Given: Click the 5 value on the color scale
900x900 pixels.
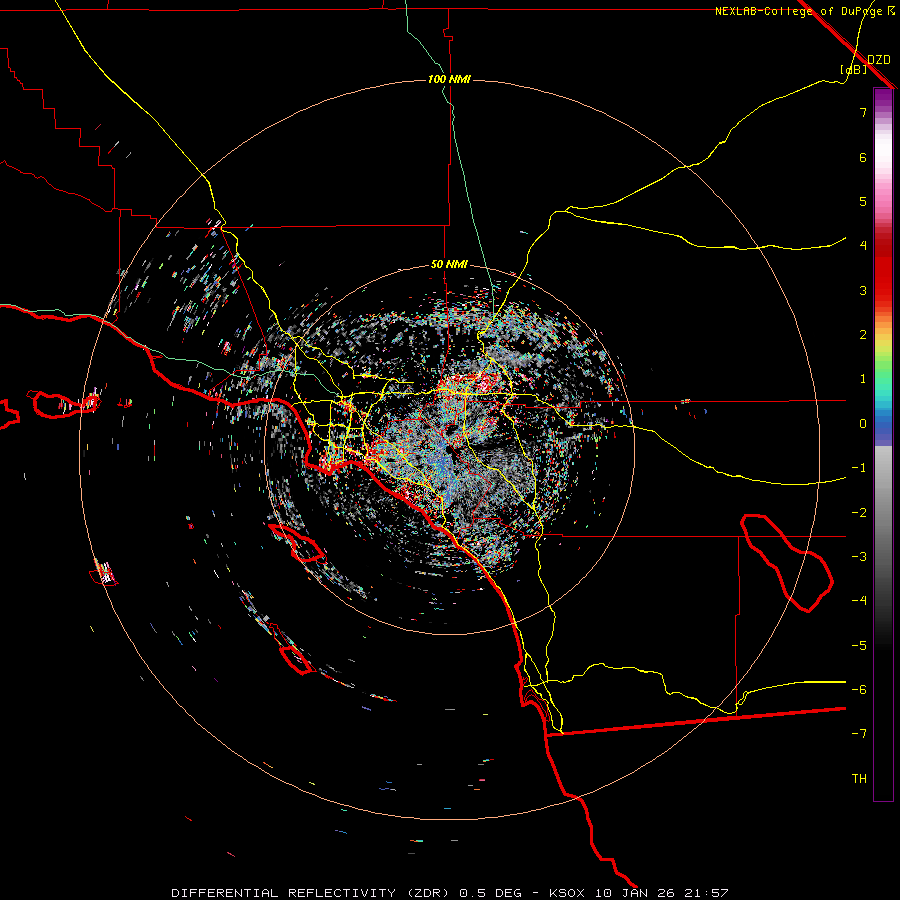Looking at the screenshot, I should [863, 201].
